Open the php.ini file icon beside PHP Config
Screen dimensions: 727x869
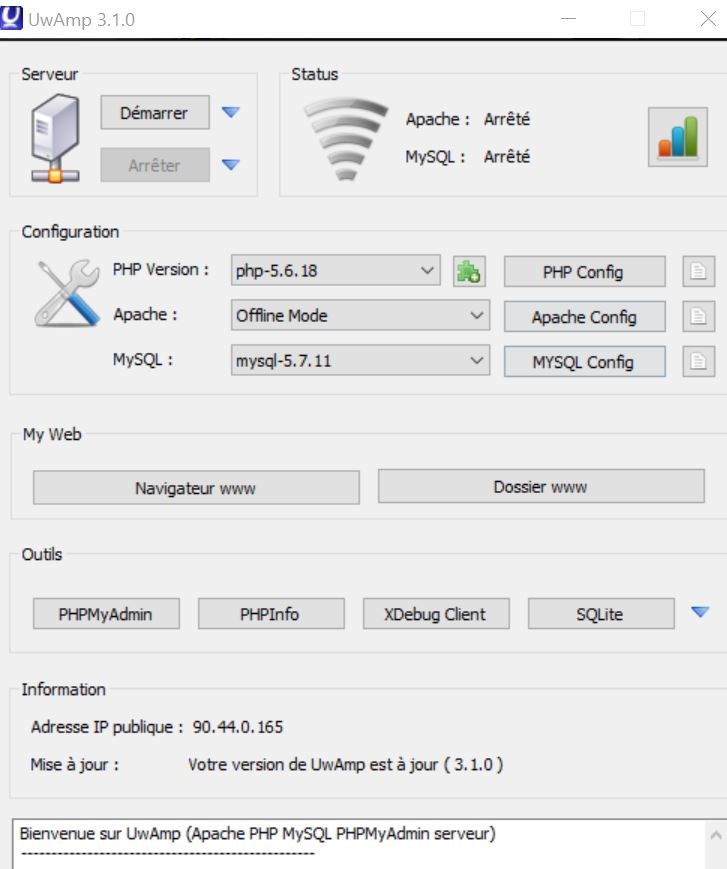tap(699, 272)
